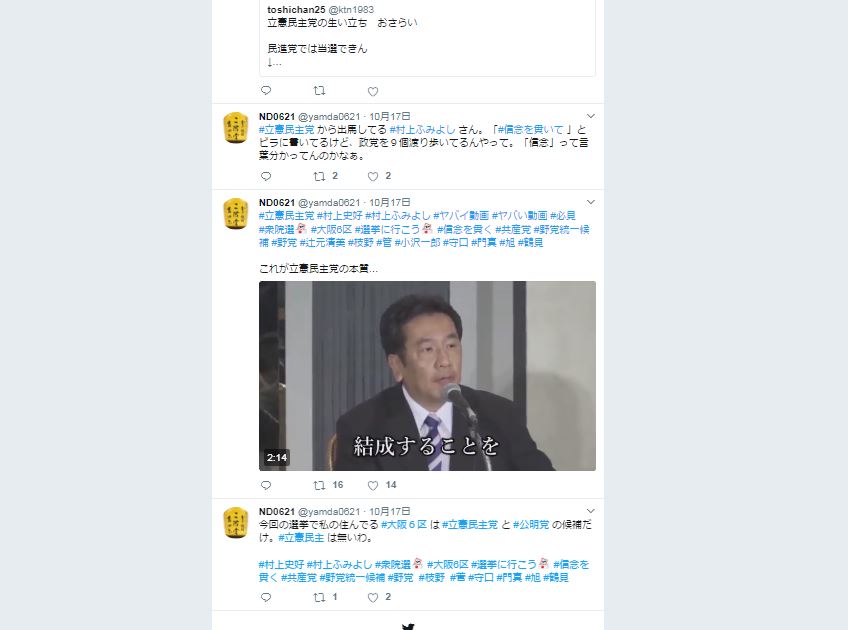Open ND0621 avatar on the video tweet
The image size is (848, 630).
click(236, 214)
